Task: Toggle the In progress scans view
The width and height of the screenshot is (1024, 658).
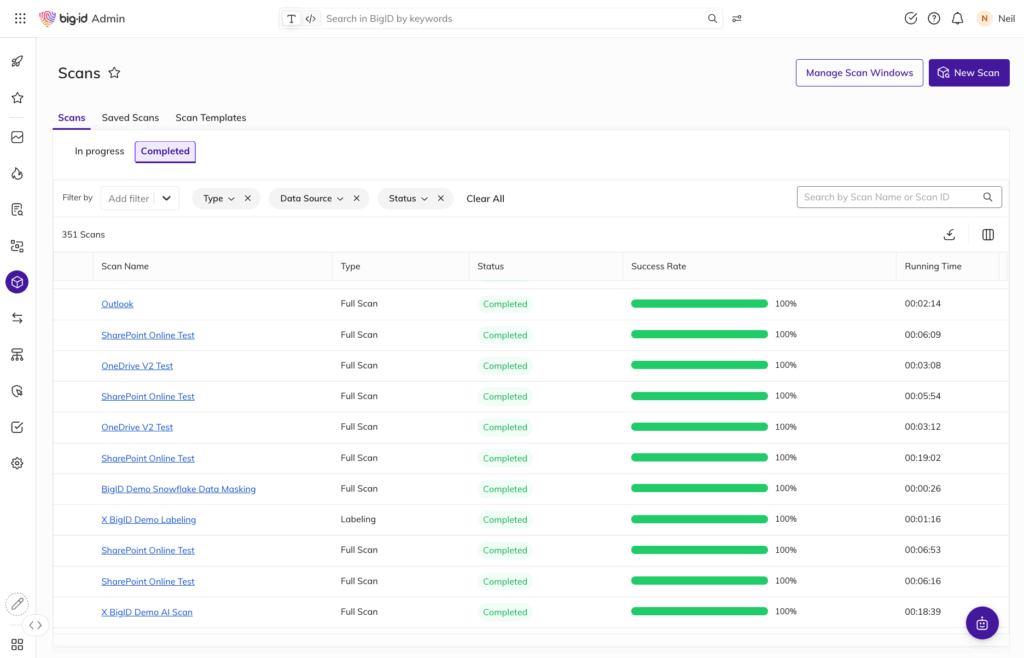Action: (x=99, y=152)
